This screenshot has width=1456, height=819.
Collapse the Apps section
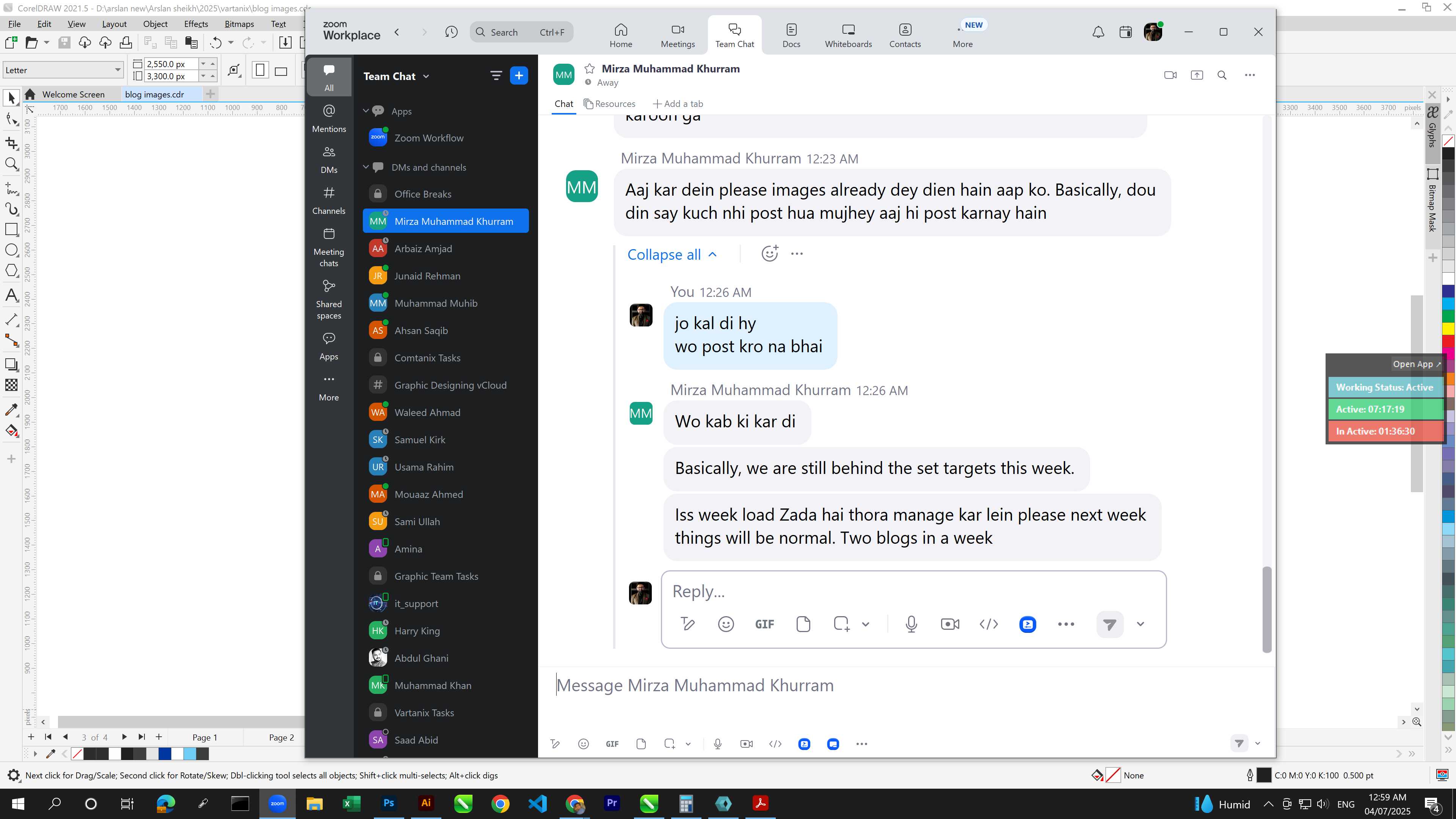coord(366,111)
